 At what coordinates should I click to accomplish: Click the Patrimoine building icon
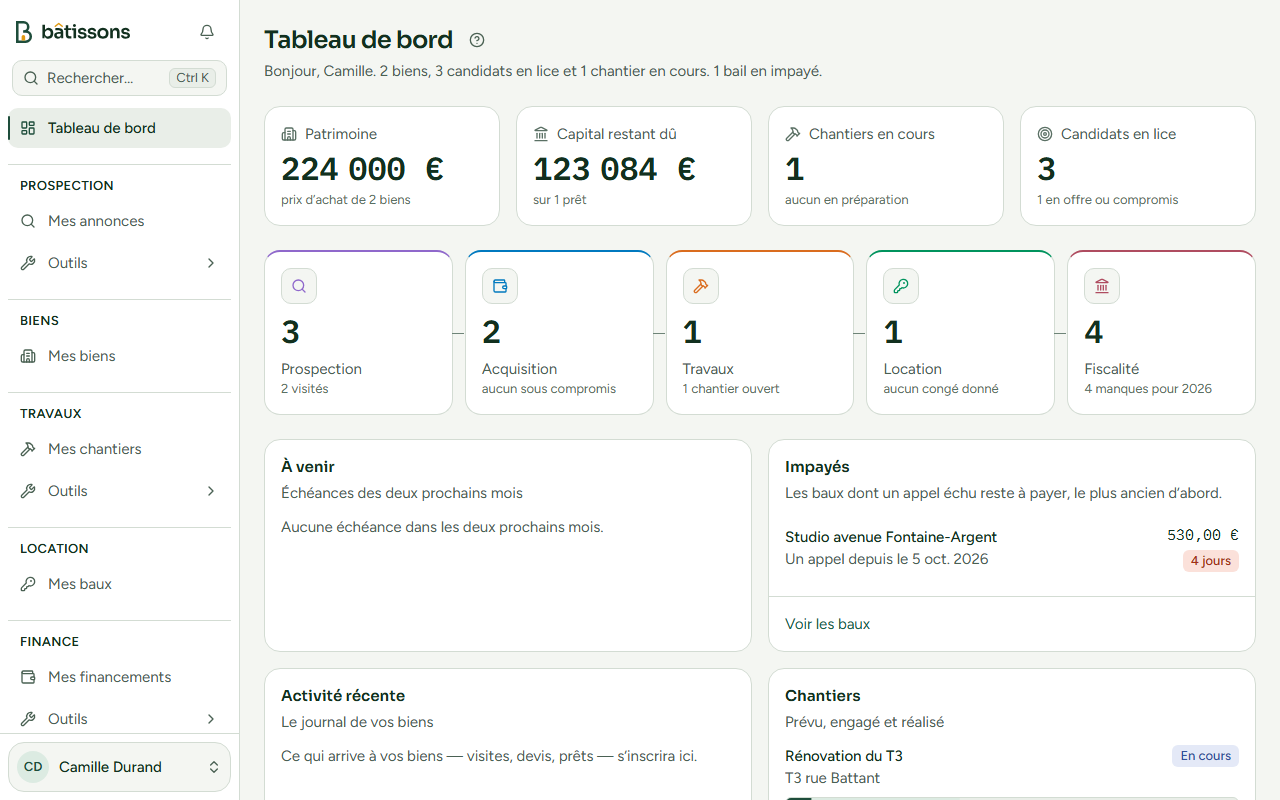pyautogui.click(x=289, y=134)
